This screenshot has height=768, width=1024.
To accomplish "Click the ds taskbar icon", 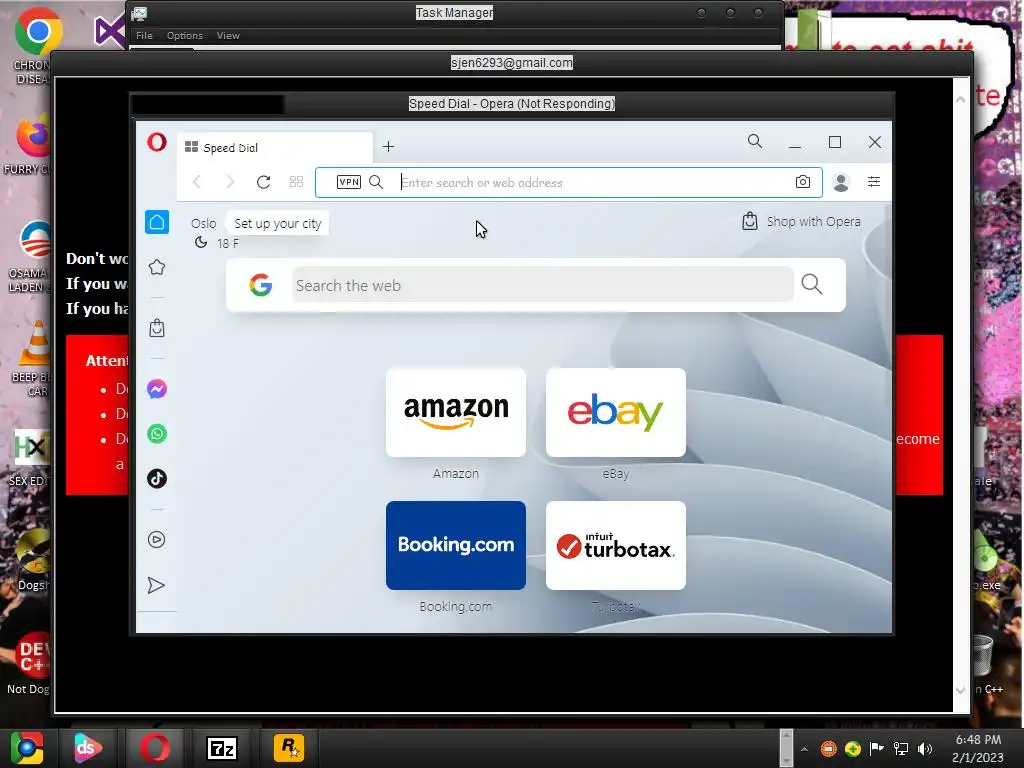I will (88, 748).
